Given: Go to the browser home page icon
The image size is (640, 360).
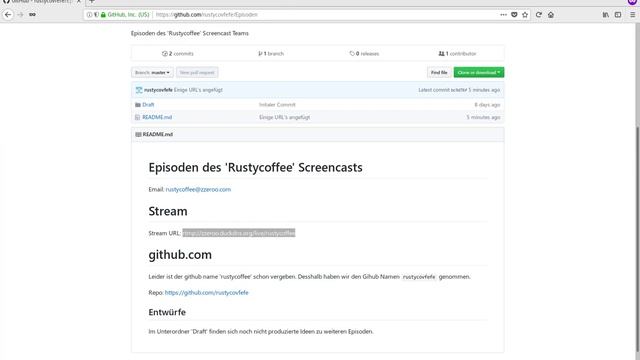Looking at the screenshot, I should (x=551, y=15).
